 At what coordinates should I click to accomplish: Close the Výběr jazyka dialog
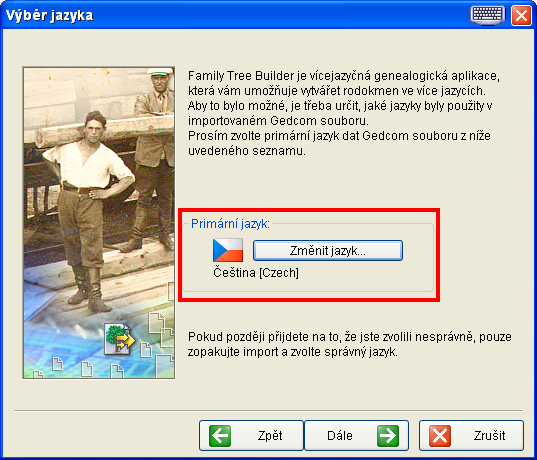(x=521, y=15)
